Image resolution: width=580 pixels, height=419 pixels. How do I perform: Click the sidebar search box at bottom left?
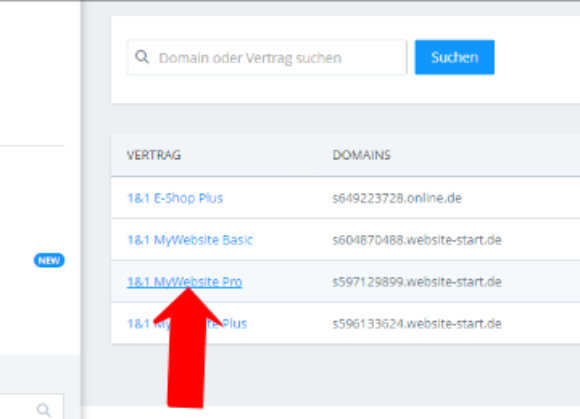31,406
